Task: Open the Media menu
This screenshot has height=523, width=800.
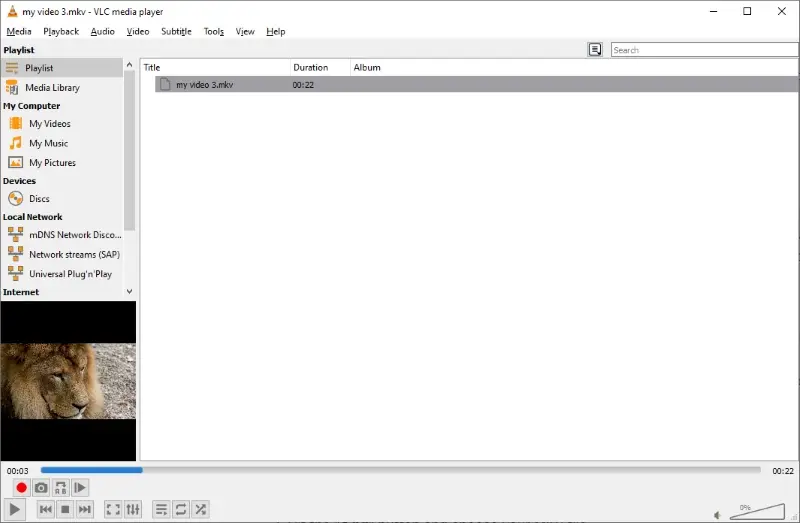Action: [x=18, y=31]
